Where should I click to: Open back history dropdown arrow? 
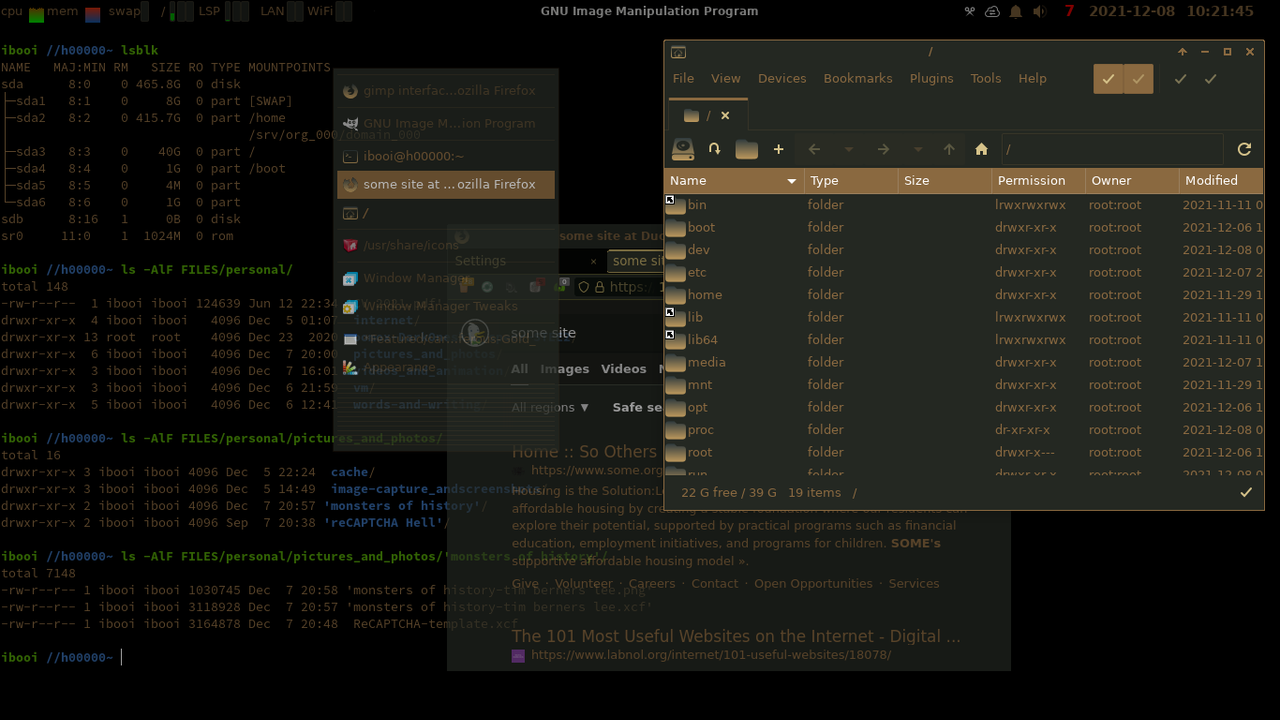click(x=848, y=150)
